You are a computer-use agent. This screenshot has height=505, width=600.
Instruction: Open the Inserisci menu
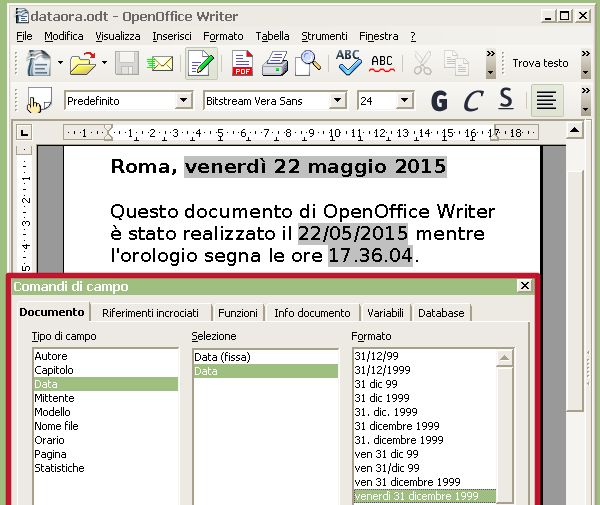click(172, 36)
